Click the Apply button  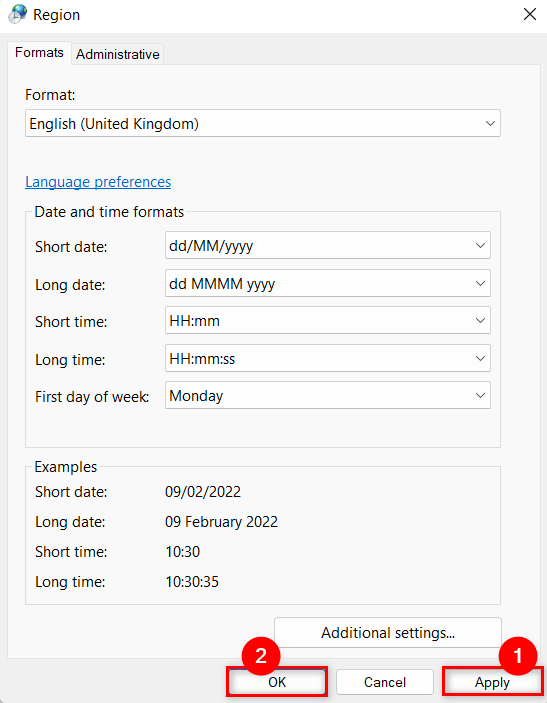coord(492,682)
